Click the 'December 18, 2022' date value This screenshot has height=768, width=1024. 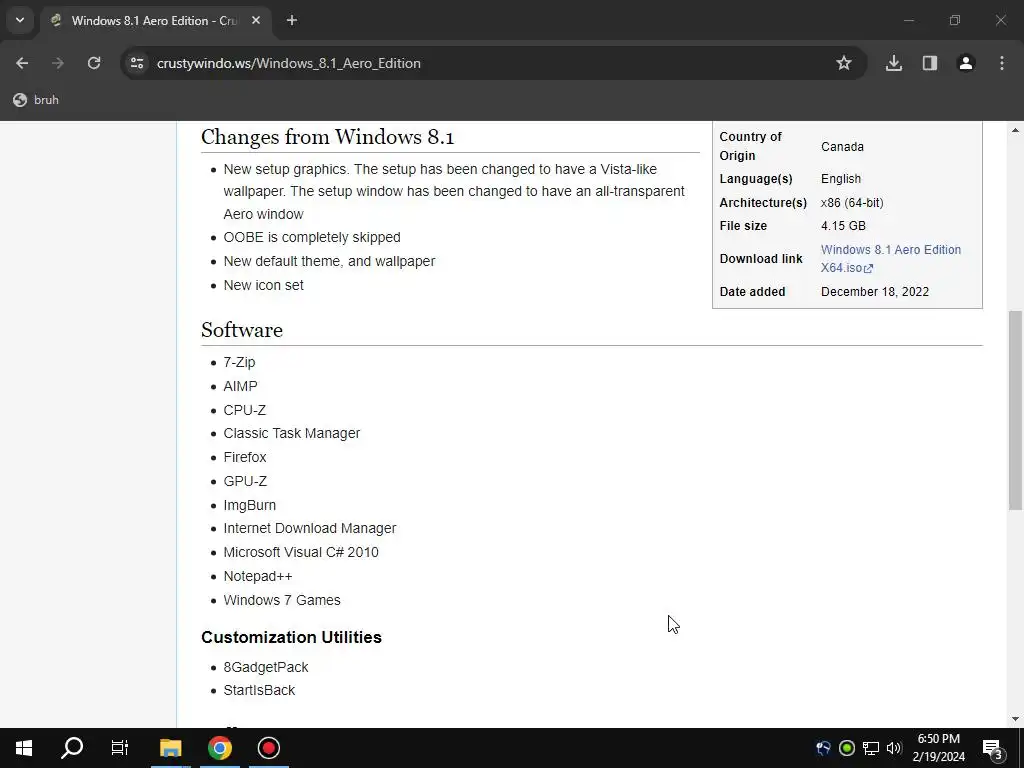pos(875,292)
